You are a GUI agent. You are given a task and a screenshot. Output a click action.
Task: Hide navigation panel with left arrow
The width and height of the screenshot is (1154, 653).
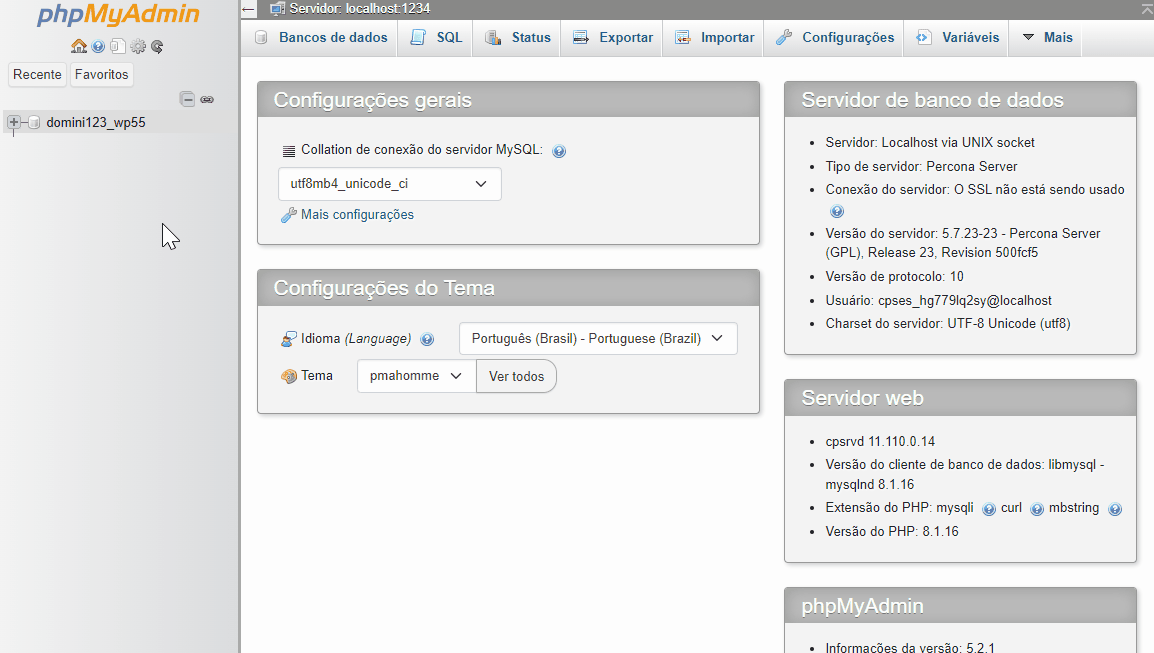249,10
